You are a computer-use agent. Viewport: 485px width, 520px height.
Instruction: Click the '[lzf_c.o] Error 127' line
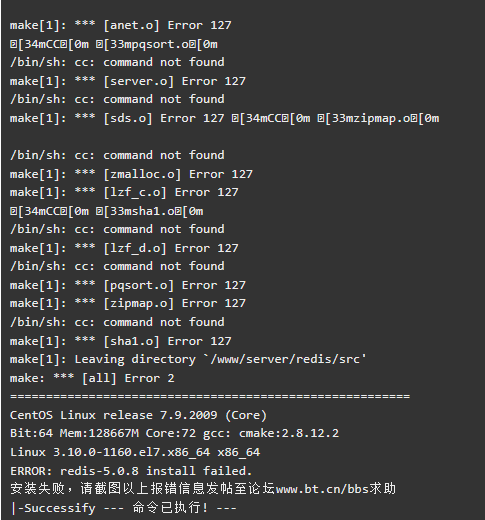(x=124, y=192)
